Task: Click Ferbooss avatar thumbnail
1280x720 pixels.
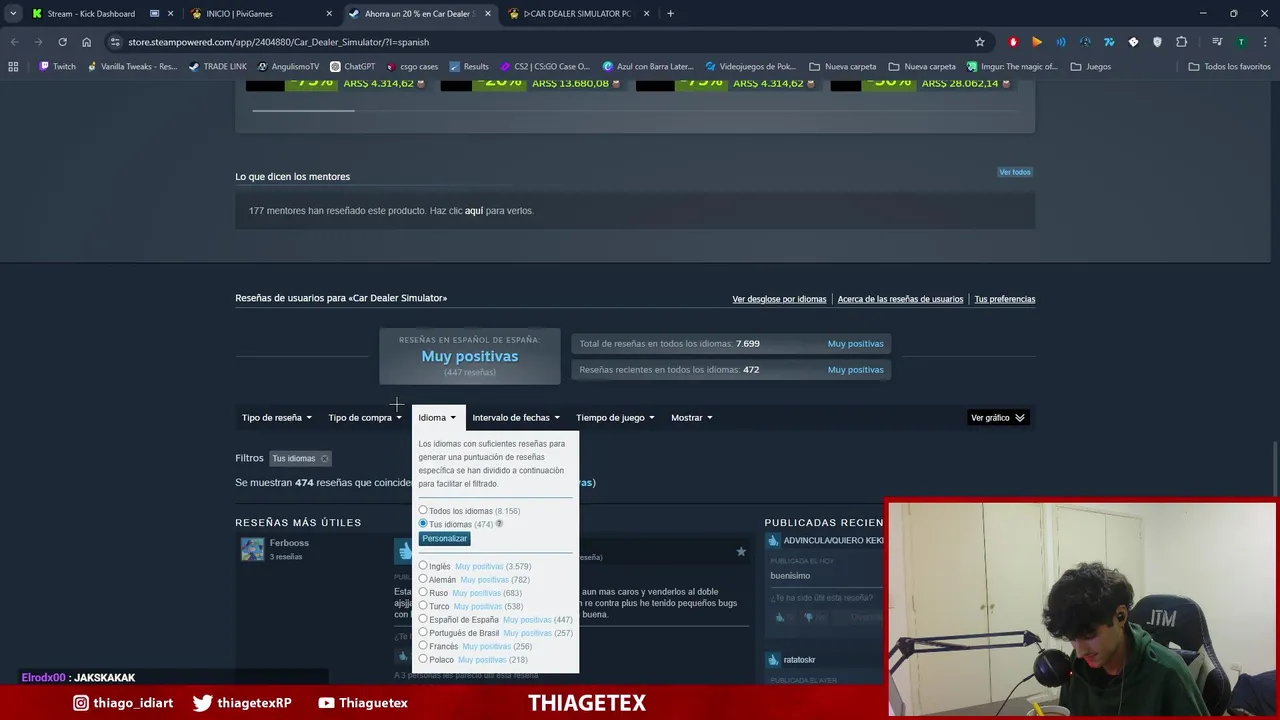Action: [252, 549]
